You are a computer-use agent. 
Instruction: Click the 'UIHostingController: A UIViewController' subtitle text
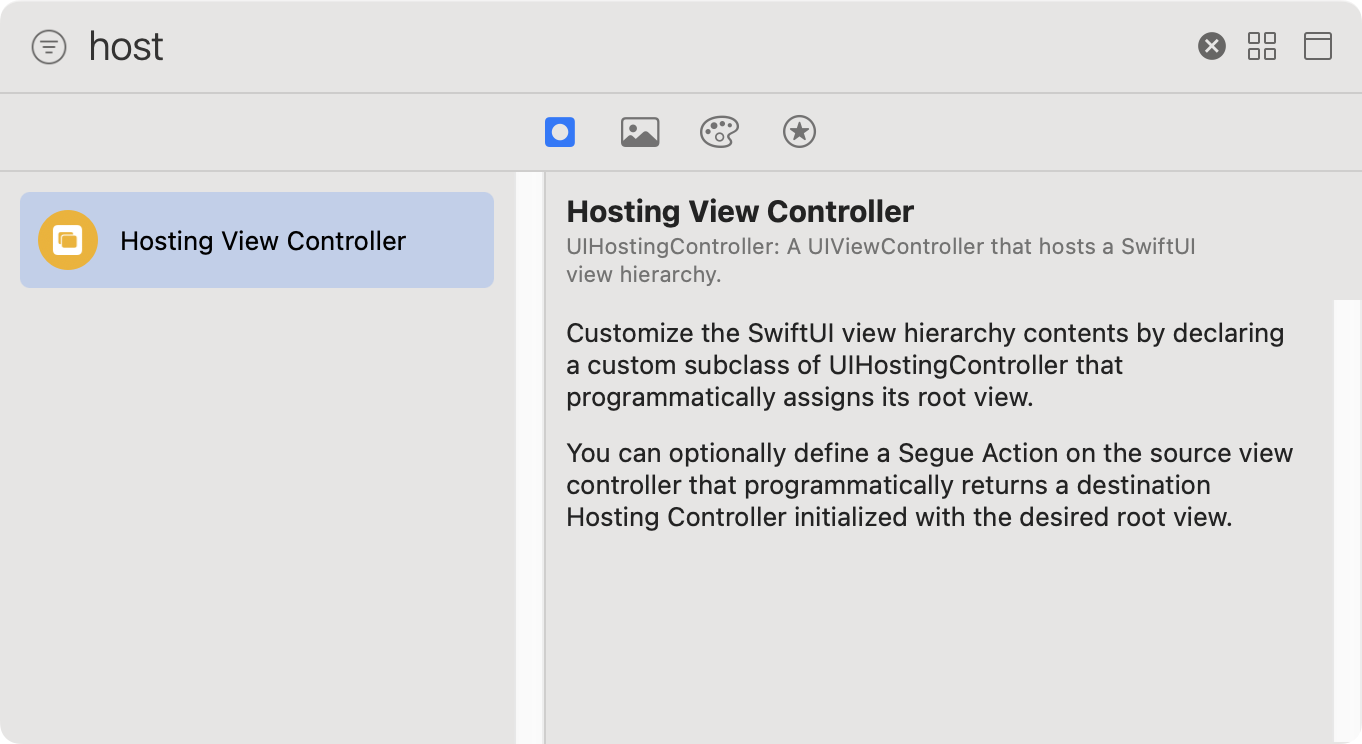click(x=881, y=260)
